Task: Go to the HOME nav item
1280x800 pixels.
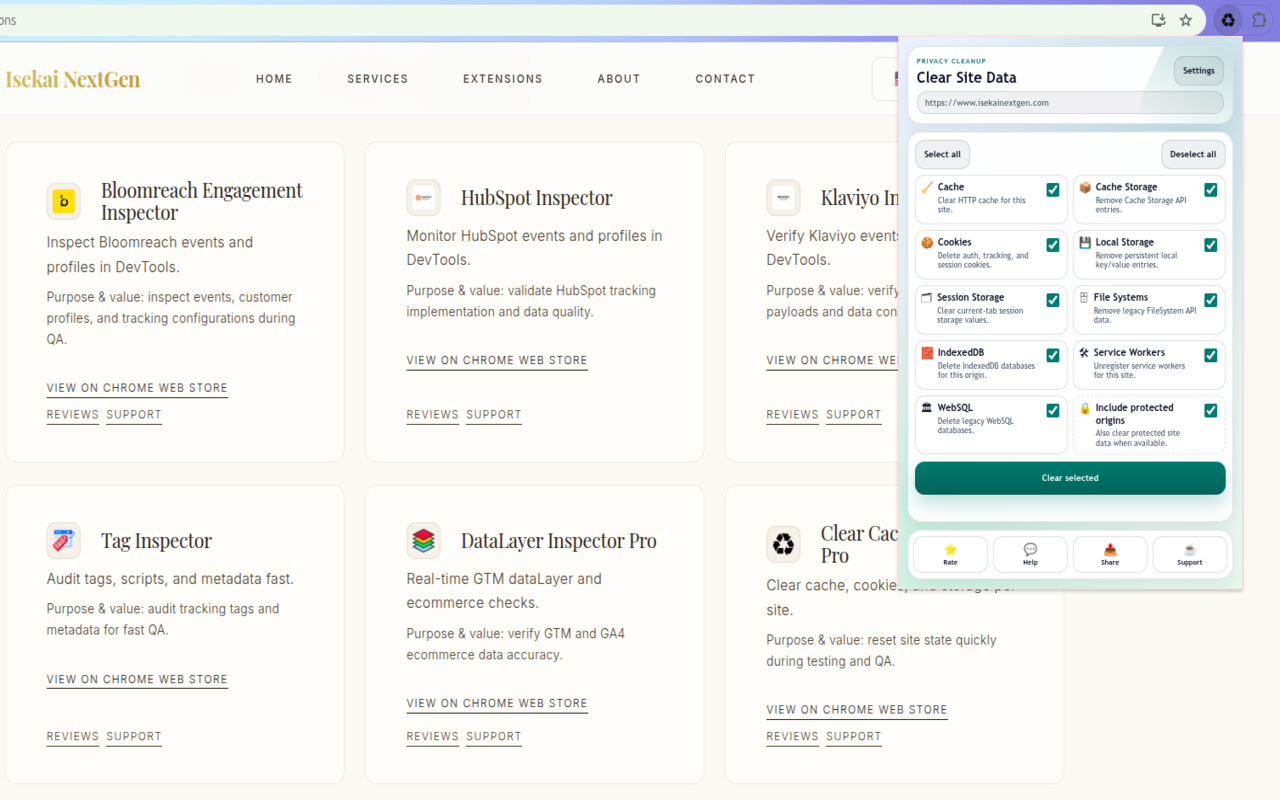Action: pyautogui.click(x=274, y=79)
